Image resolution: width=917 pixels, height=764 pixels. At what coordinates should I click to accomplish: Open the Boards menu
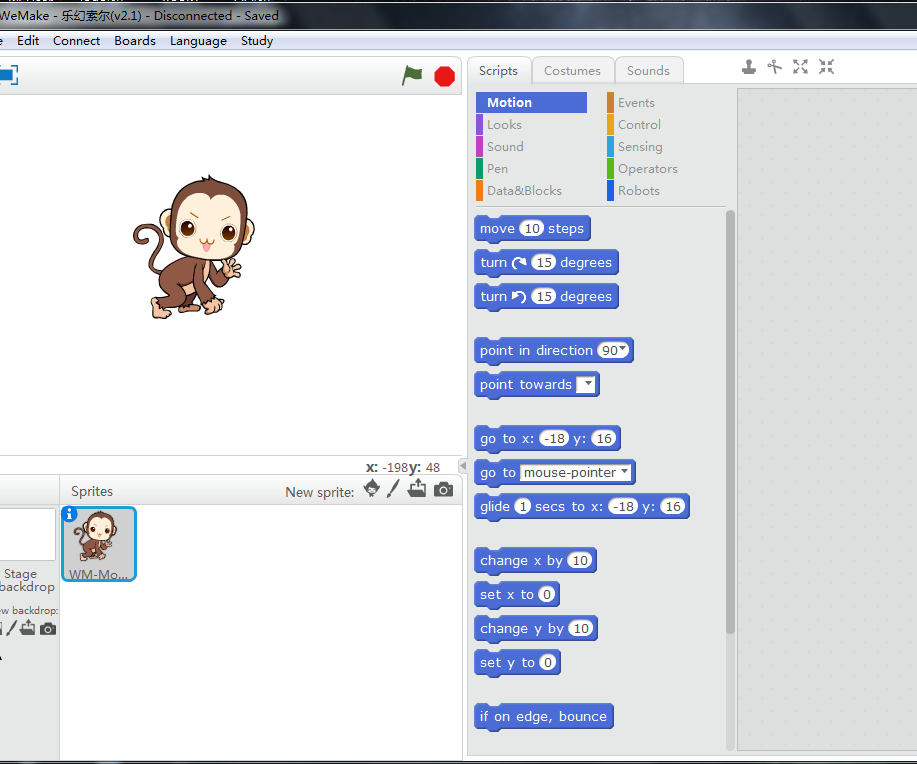click(134, 41)
